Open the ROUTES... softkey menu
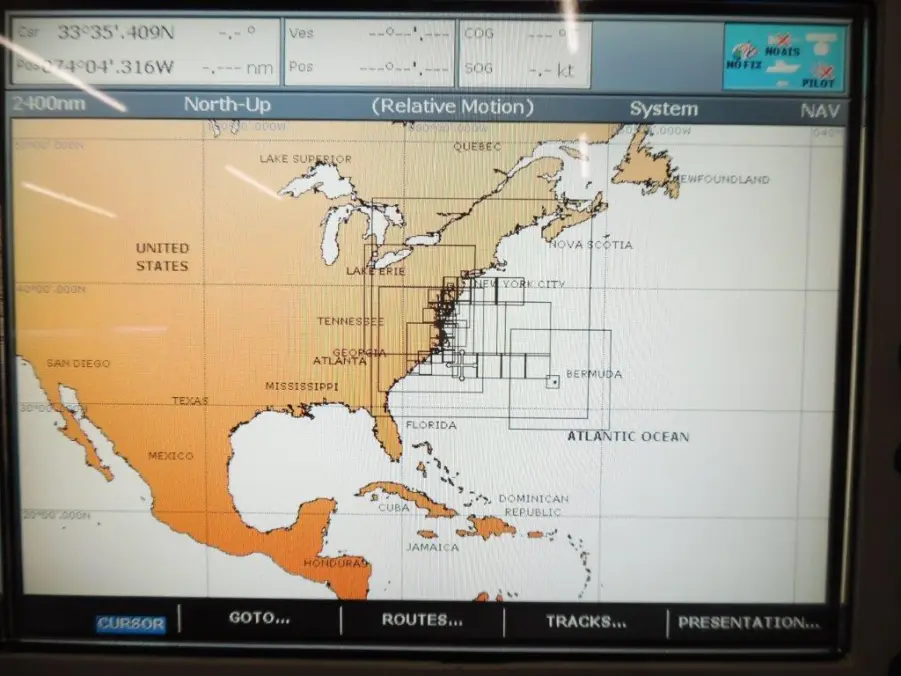Screen dimensions: 901x676 [422, 620]
